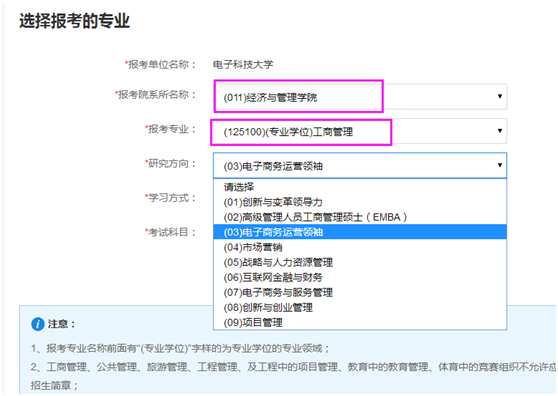Screen dimensions: 558x396
Task: Click the 研究方向 field showing (03)电子商务运营领袖
Action: click(360, 165)
